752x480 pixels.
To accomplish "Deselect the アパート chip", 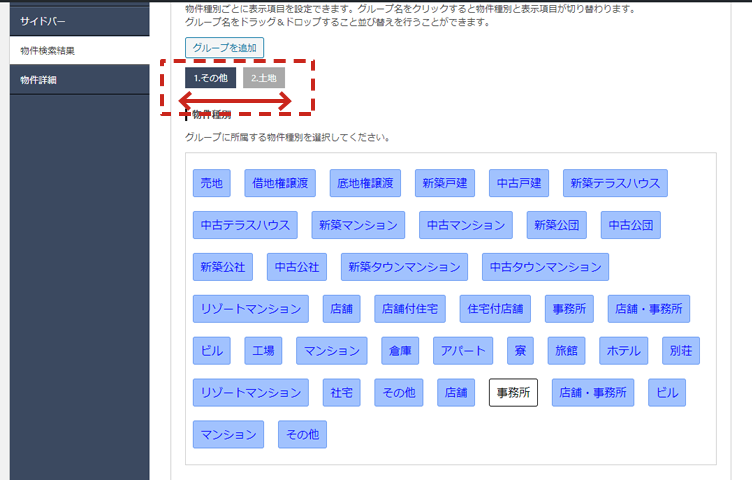I will point(463,351).
